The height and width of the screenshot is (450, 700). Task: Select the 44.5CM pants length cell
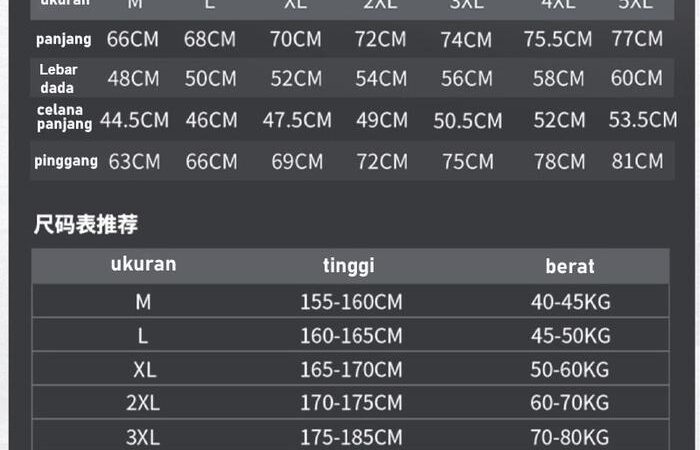pos(134,120)
